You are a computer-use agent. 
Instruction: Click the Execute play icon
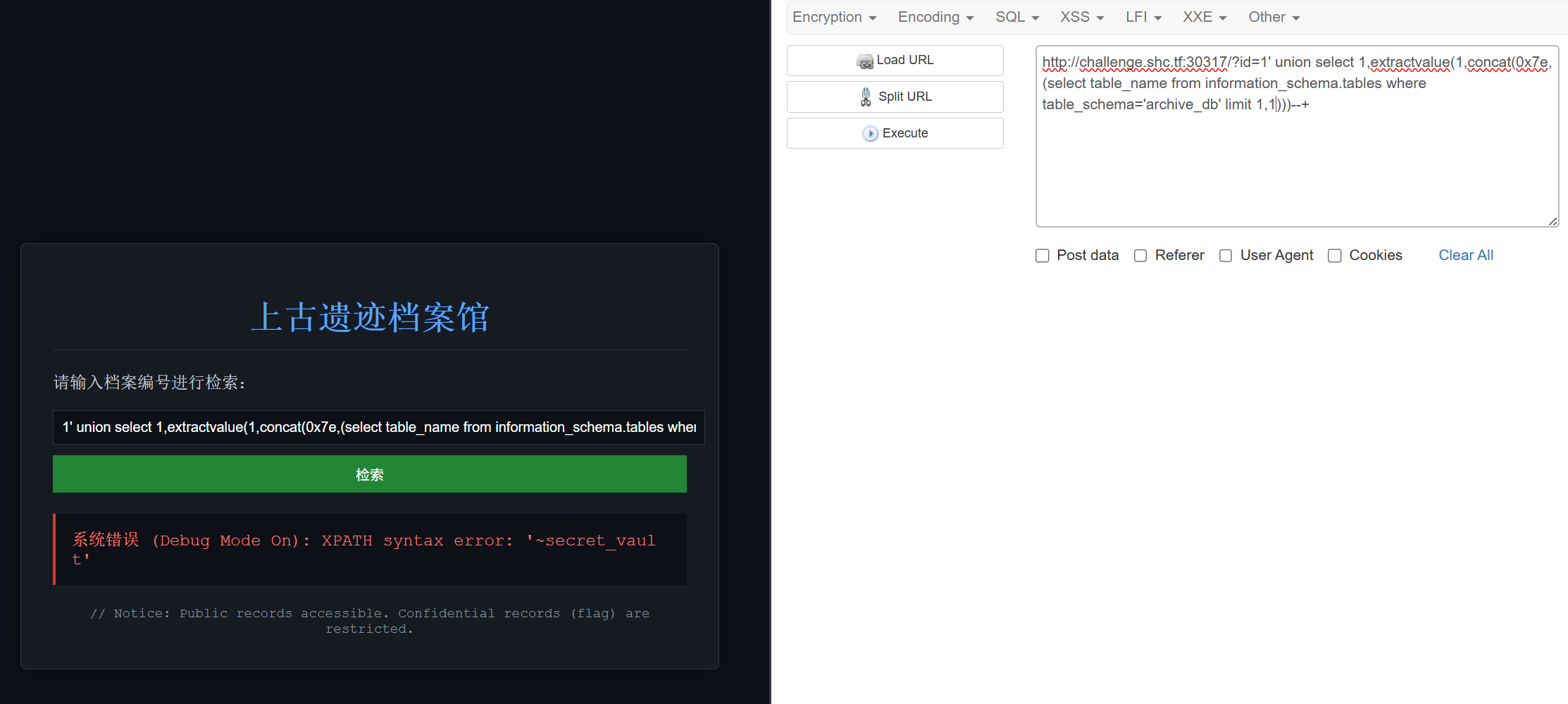tap(871, 133)
